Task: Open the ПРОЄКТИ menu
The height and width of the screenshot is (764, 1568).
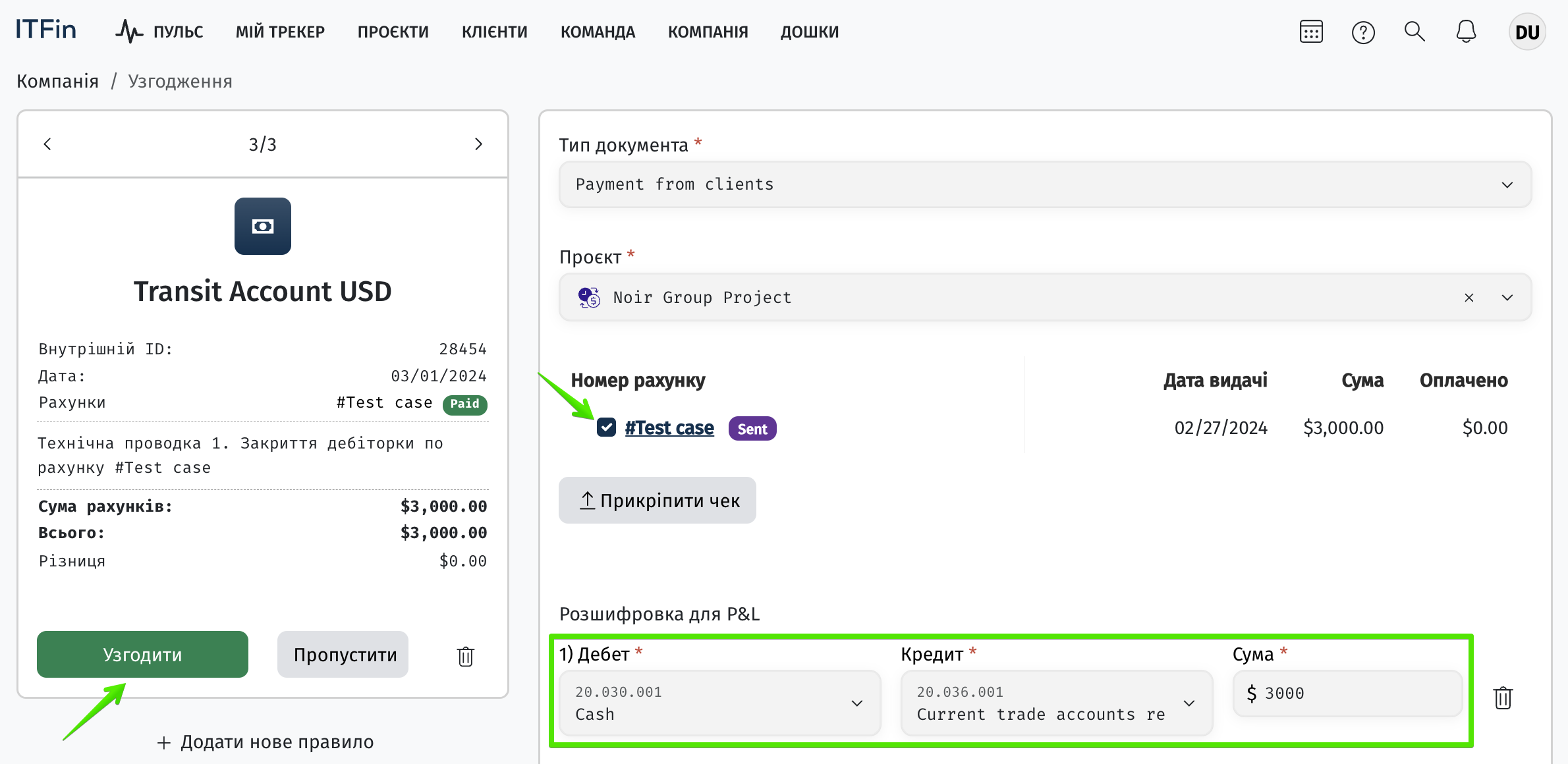Action: pos(393,32)
